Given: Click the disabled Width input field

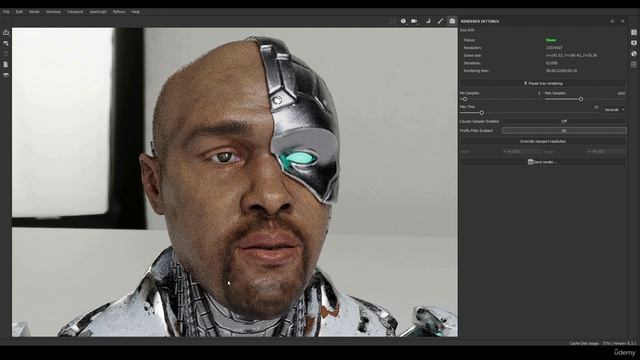Looking at the screenshot, I should tap(522, 151).
